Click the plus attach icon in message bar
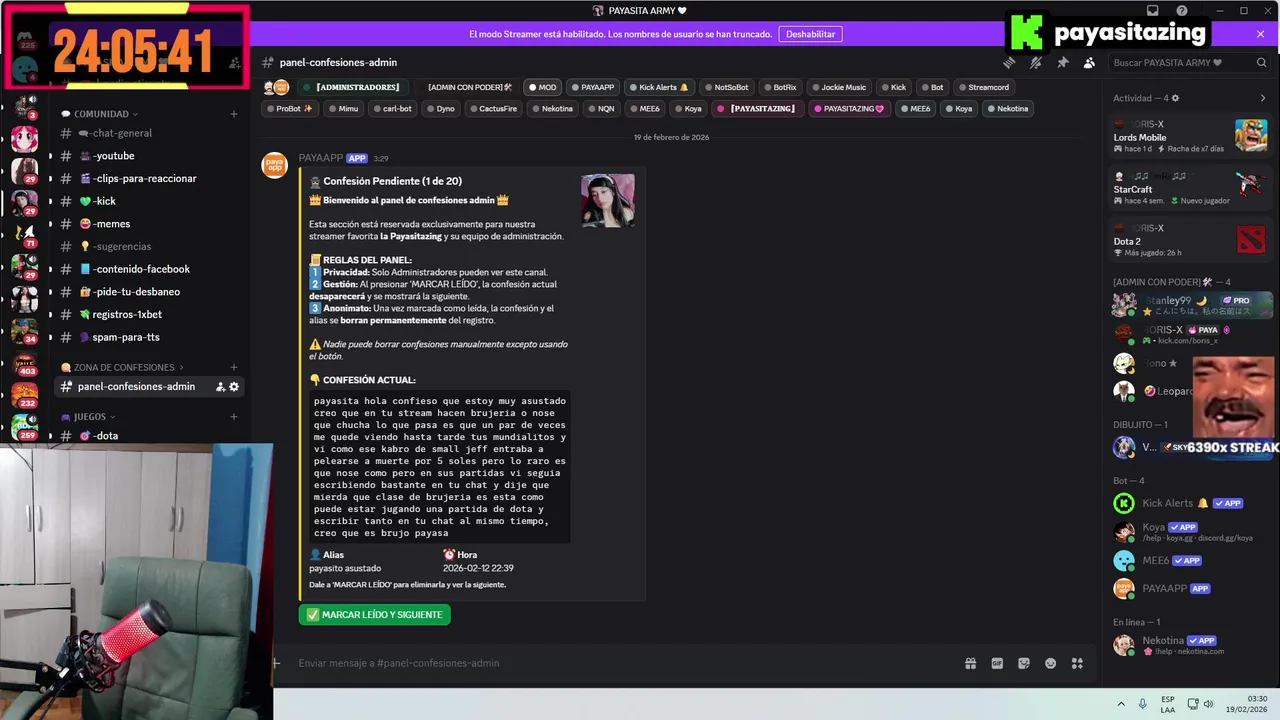Image resolution: width=1280 pixels, height=720 pixels. pyautogui.click(x=277, y=663)
